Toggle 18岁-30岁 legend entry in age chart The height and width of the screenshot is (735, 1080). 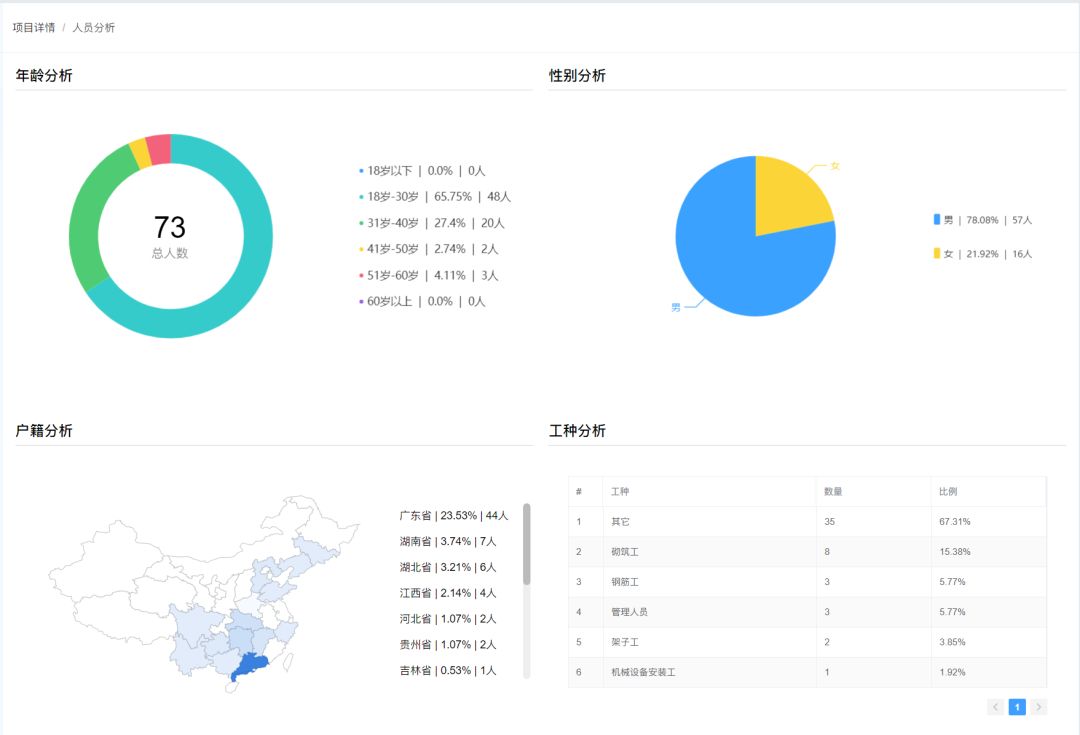point(434,197)
